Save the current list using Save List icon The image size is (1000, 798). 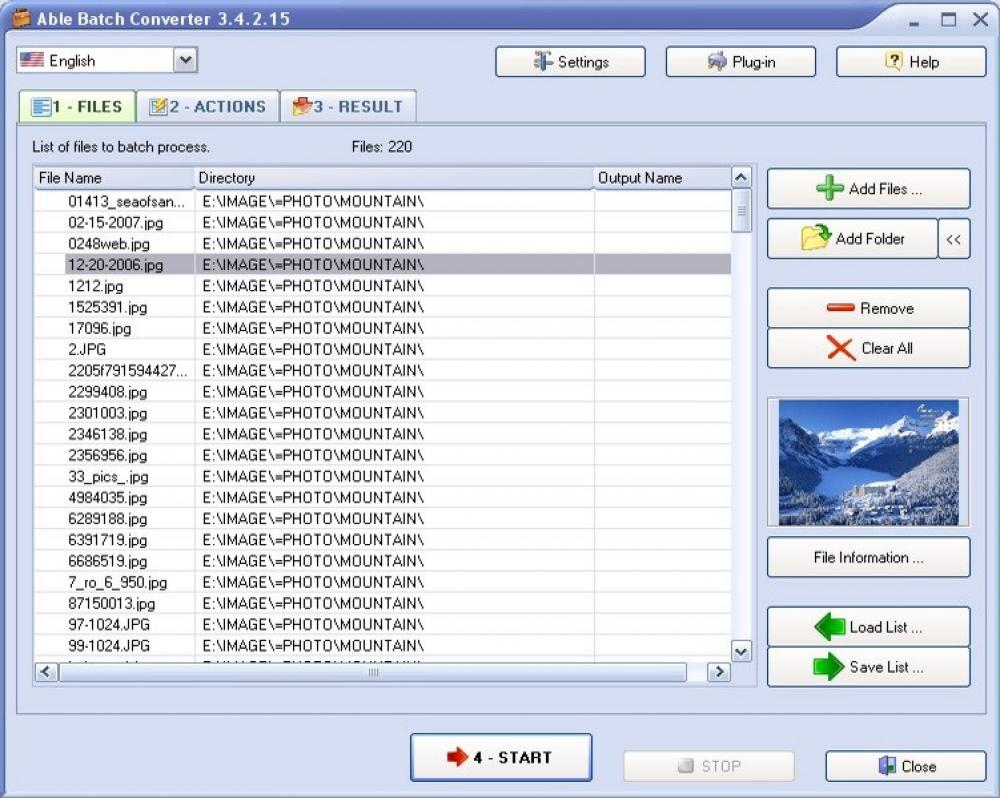point(867,667)
